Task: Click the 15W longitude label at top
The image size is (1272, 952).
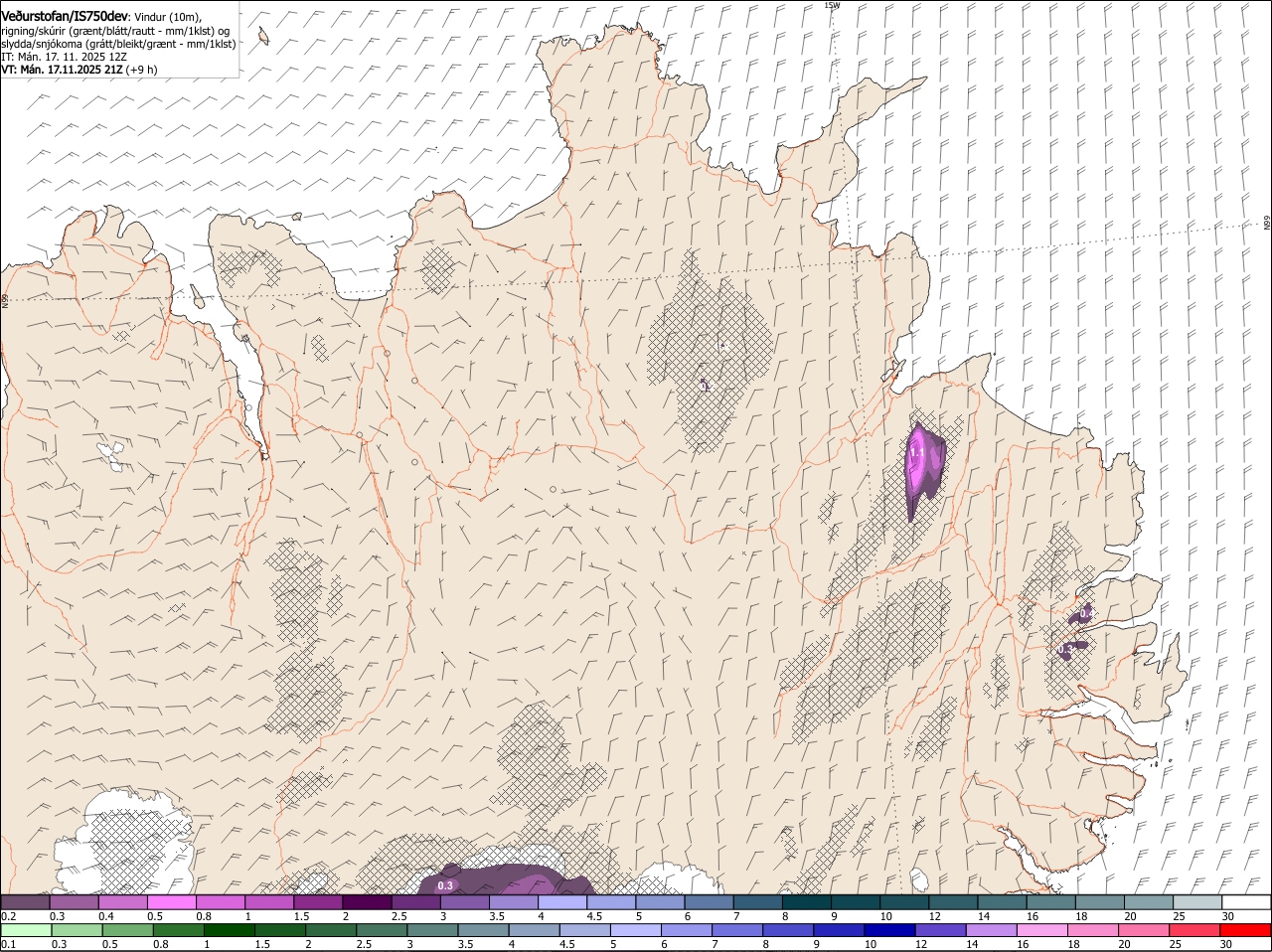Action: 832,5
